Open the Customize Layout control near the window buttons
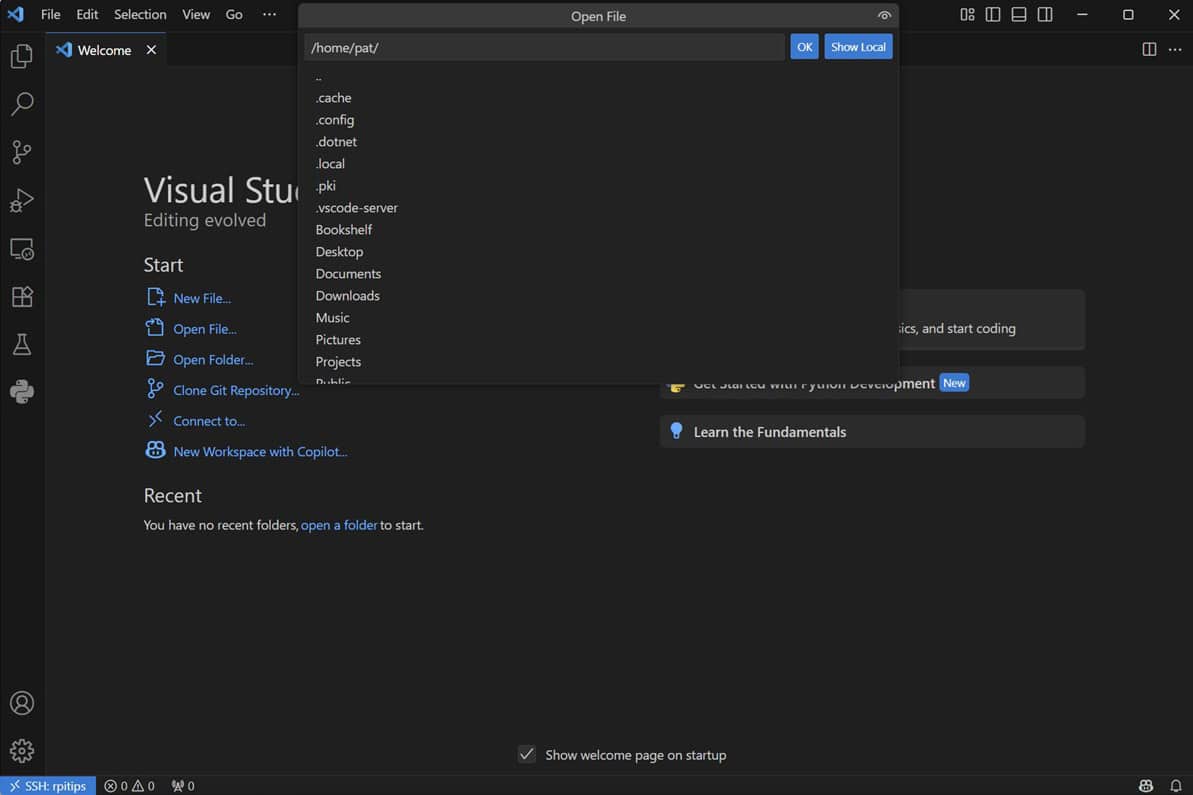 click(x=966, y=14)
